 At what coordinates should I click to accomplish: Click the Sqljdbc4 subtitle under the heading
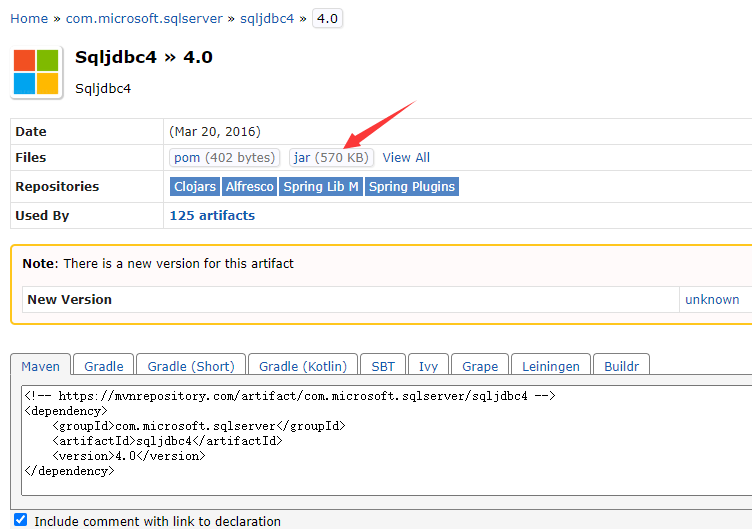tap(103, 89)
